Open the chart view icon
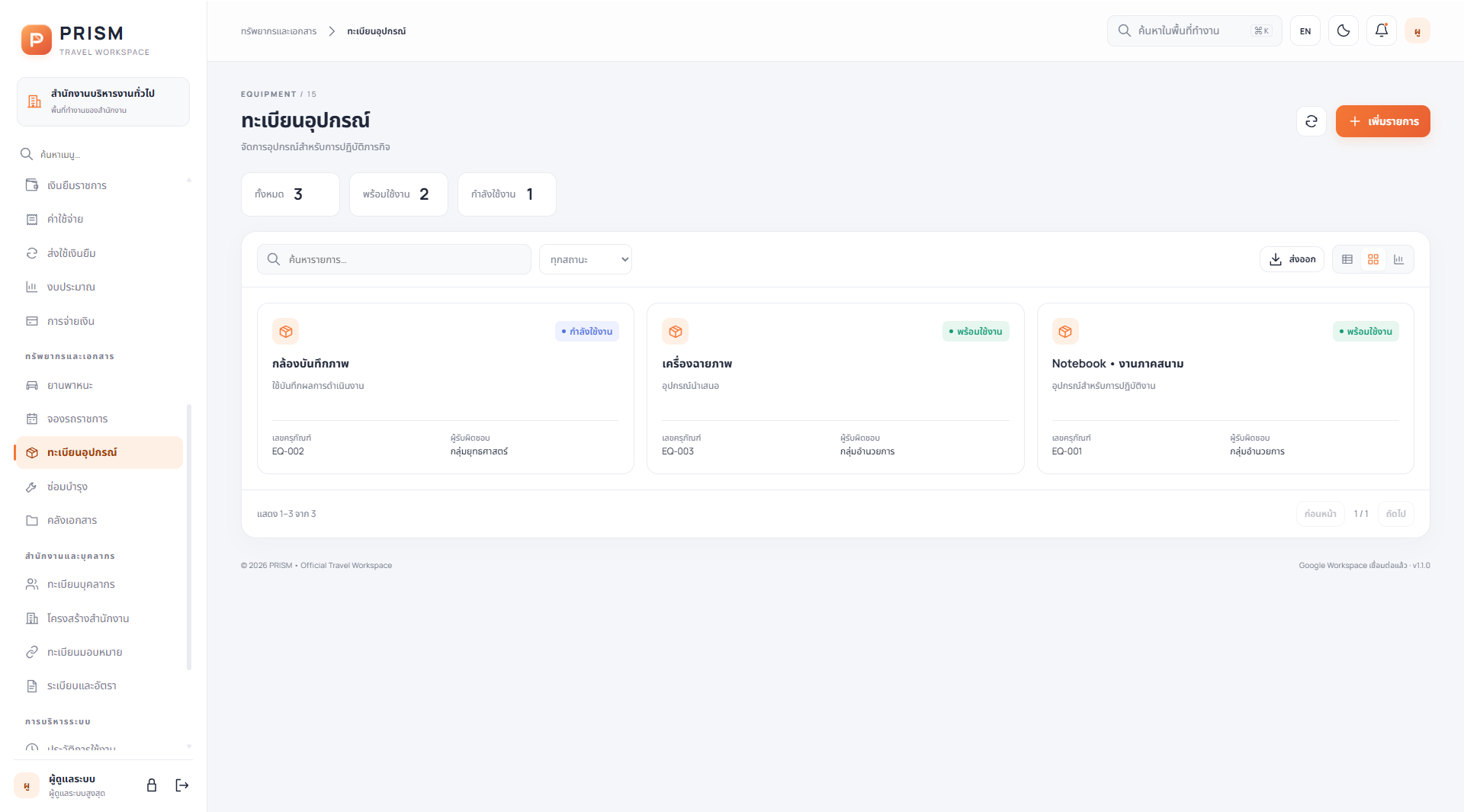 [1398, 259]
